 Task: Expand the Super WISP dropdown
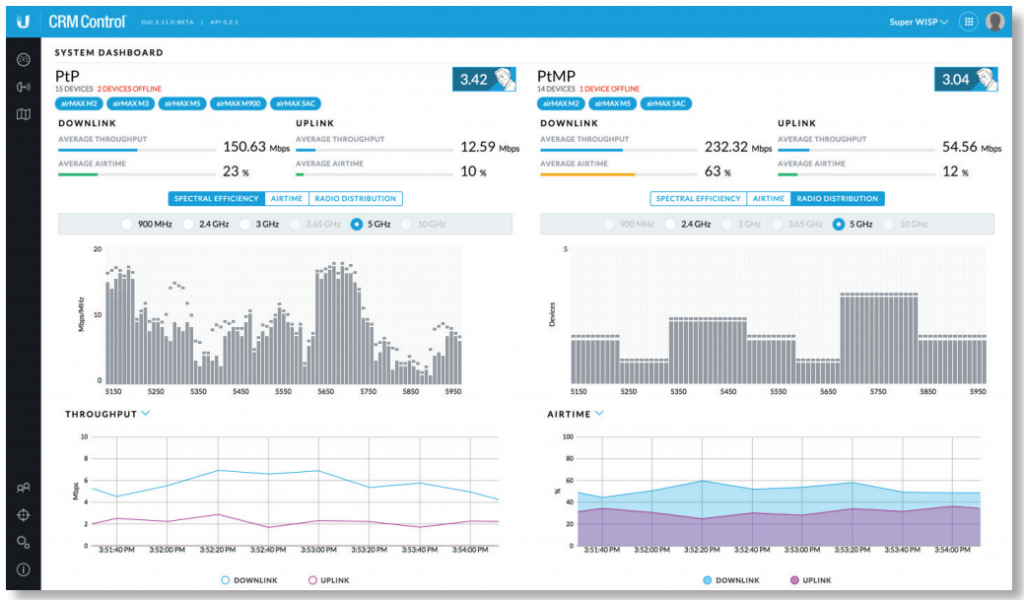(x=919, y=22)
